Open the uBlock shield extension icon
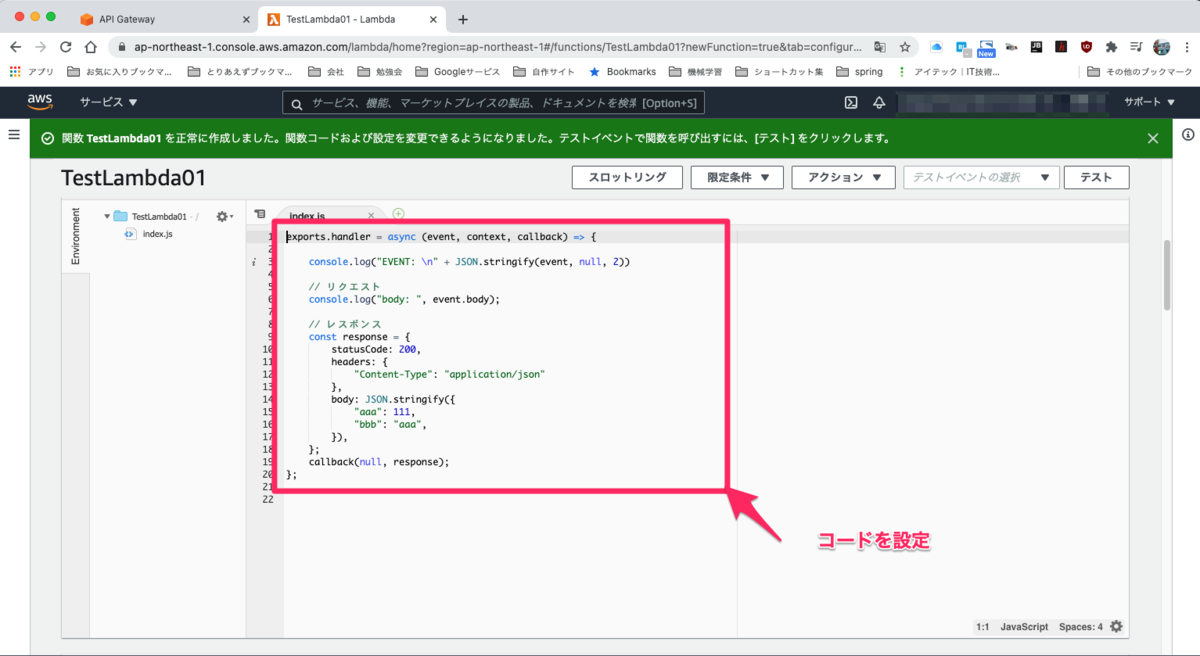 (1086, 47)
